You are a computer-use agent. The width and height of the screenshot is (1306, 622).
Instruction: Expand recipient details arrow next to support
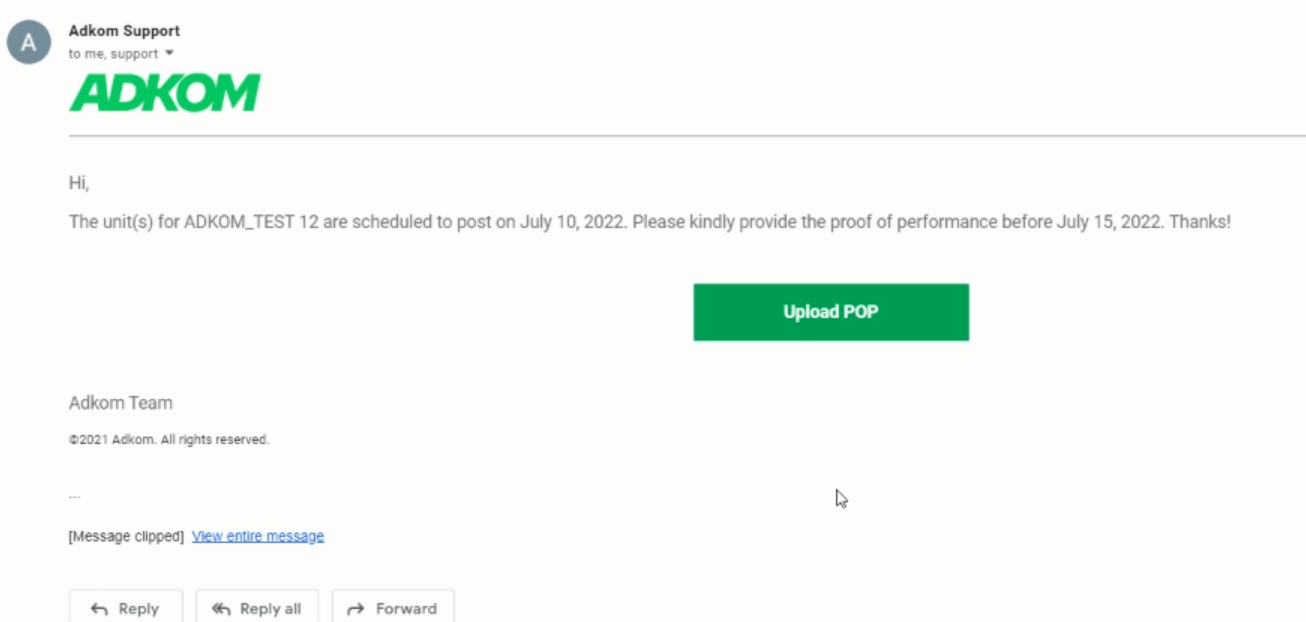tap(169, 53)
